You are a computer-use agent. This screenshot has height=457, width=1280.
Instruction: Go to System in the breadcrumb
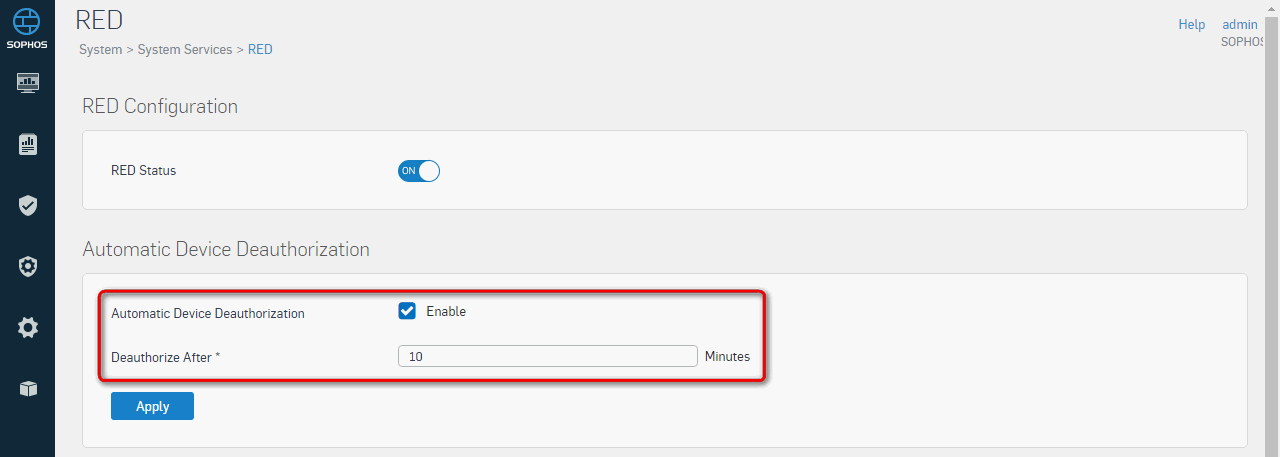[100, 49]
